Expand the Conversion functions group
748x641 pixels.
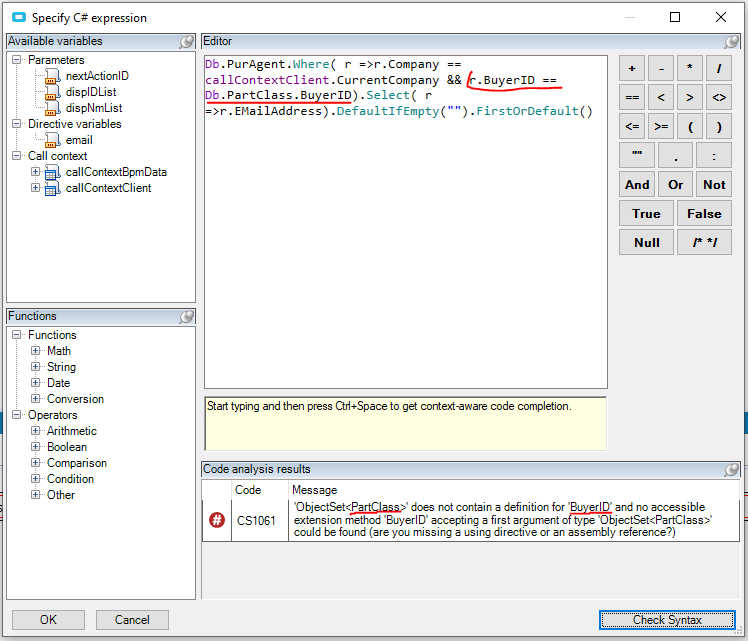pyautogui.click(x=35, y=398)
